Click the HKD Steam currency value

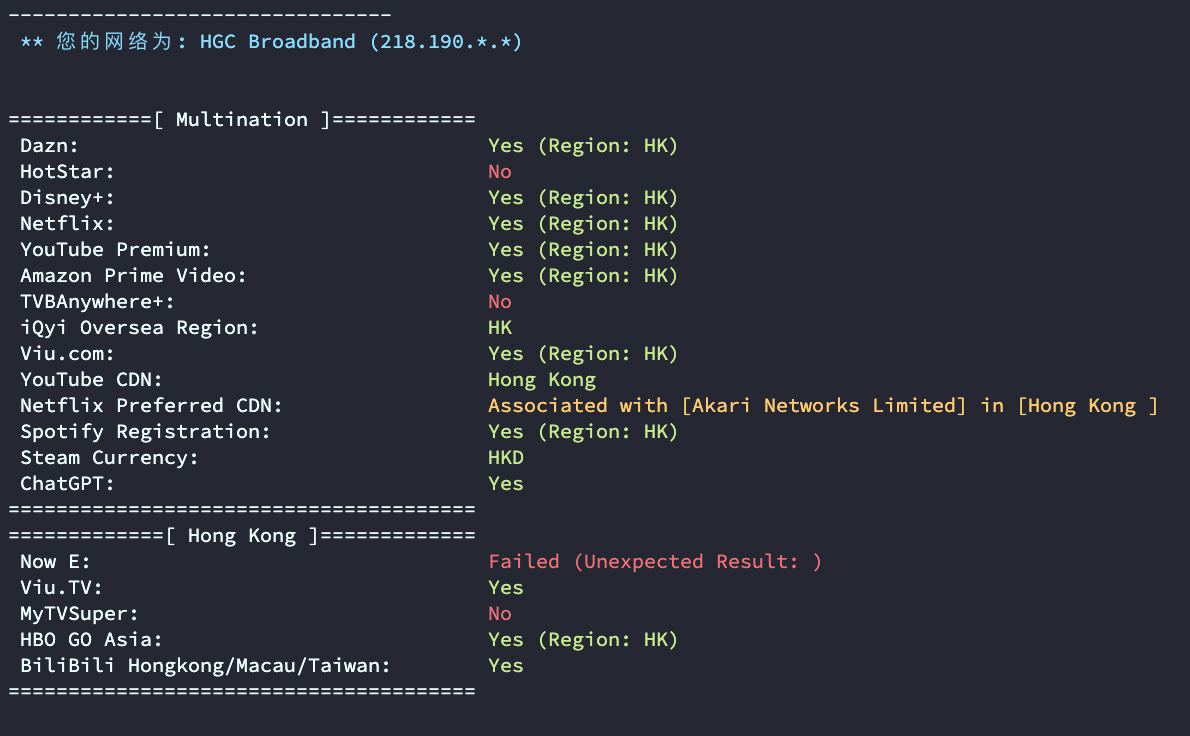[505, 457]
